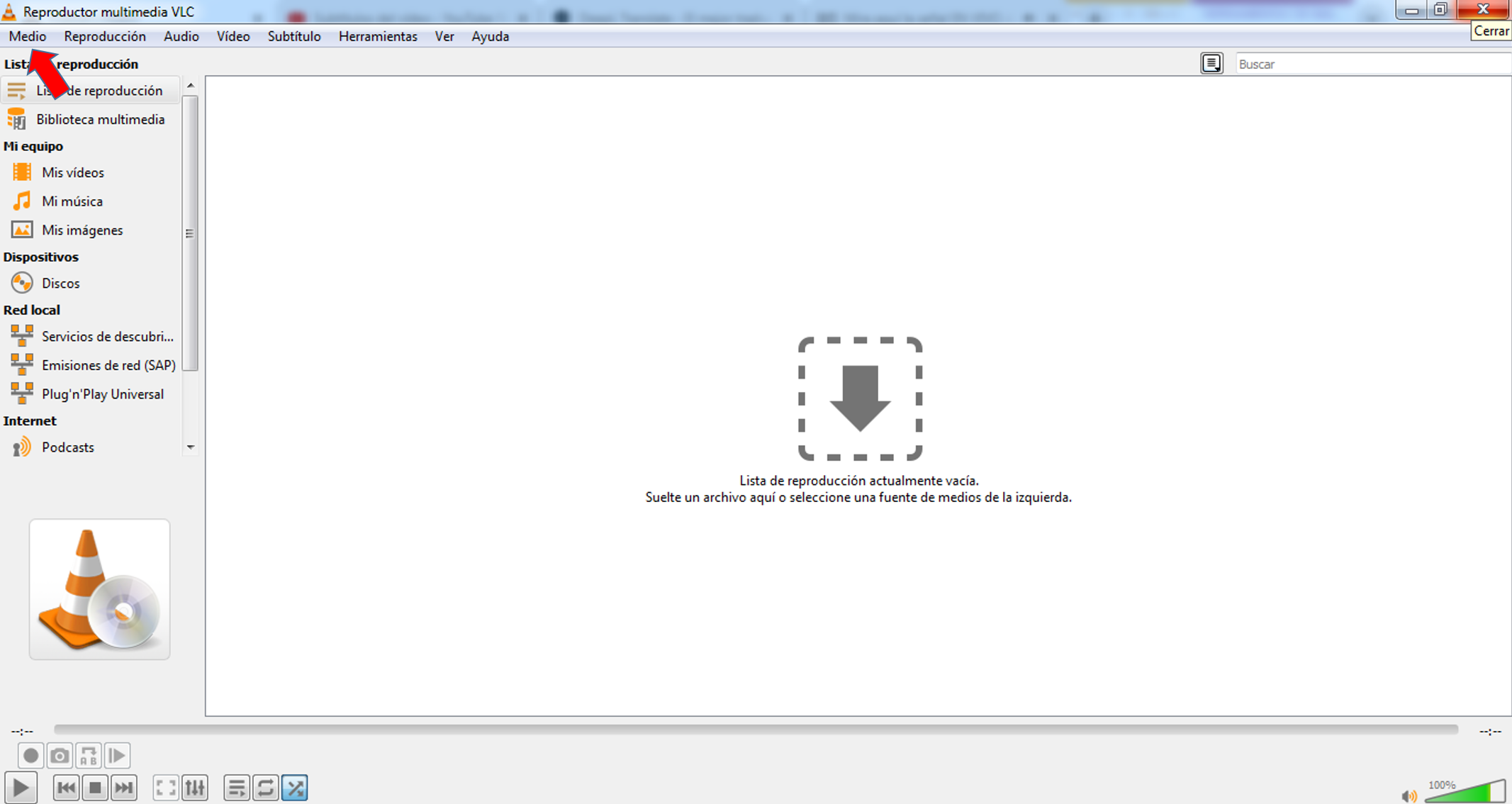Click the Biblioteca multimedia icon
Viewport: 1512px width, 804px height.
[16, 119]
